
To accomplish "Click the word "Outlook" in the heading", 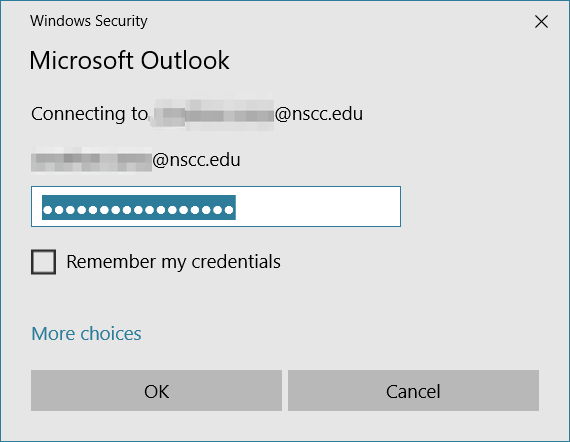I will click(x=185, y=60).
